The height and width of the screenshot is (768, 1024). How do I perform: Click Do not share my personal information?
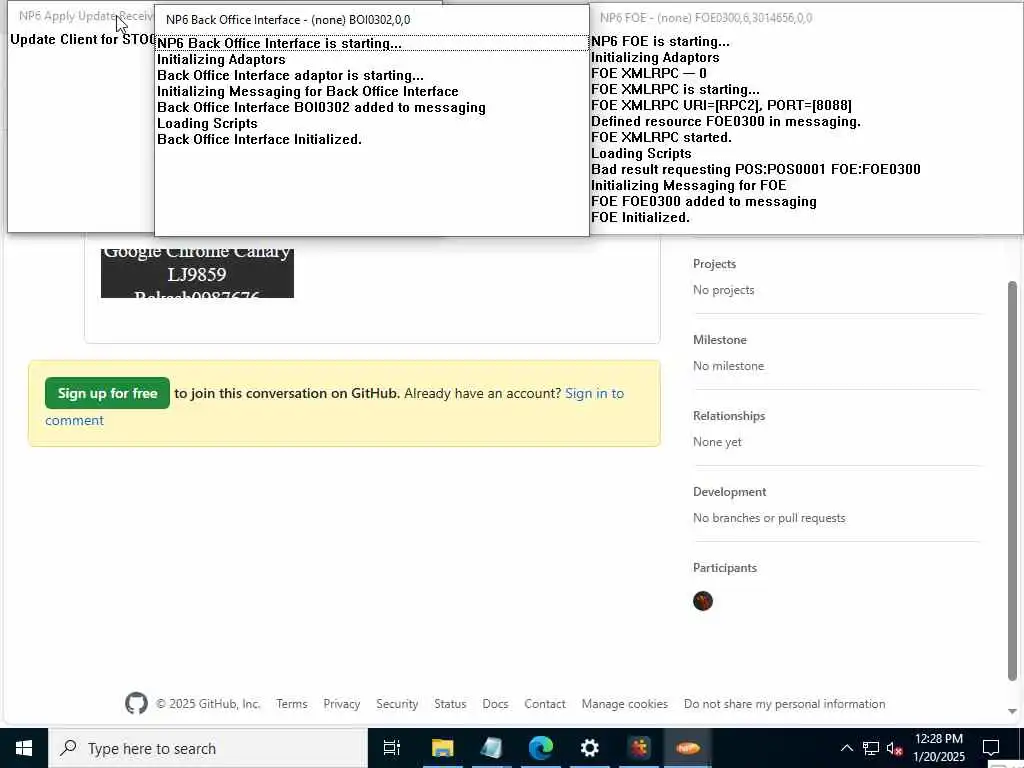click(x=784, y=703)
